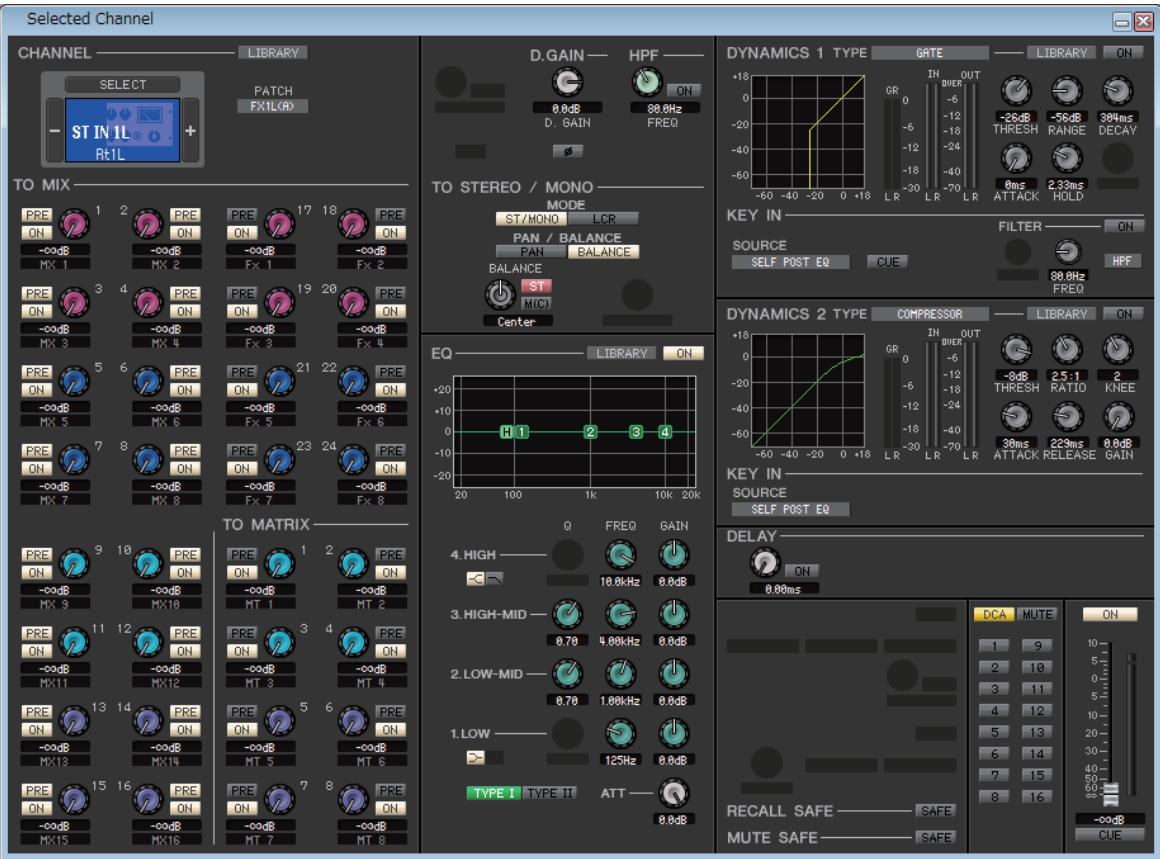This screenshot has height=859, width=1160.
Task: Select LCR mode
Action: (x=604, y=219)
